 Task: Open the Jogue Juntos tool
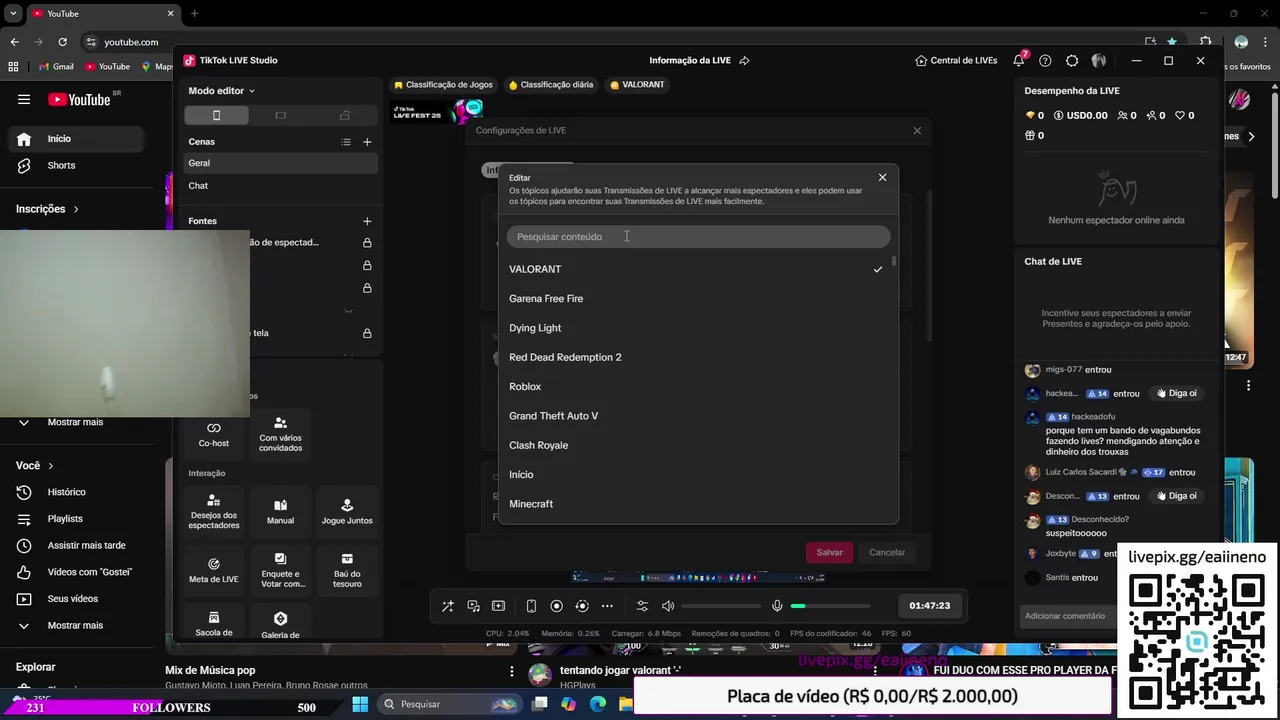pyautogui.click(x=347, y=512)
